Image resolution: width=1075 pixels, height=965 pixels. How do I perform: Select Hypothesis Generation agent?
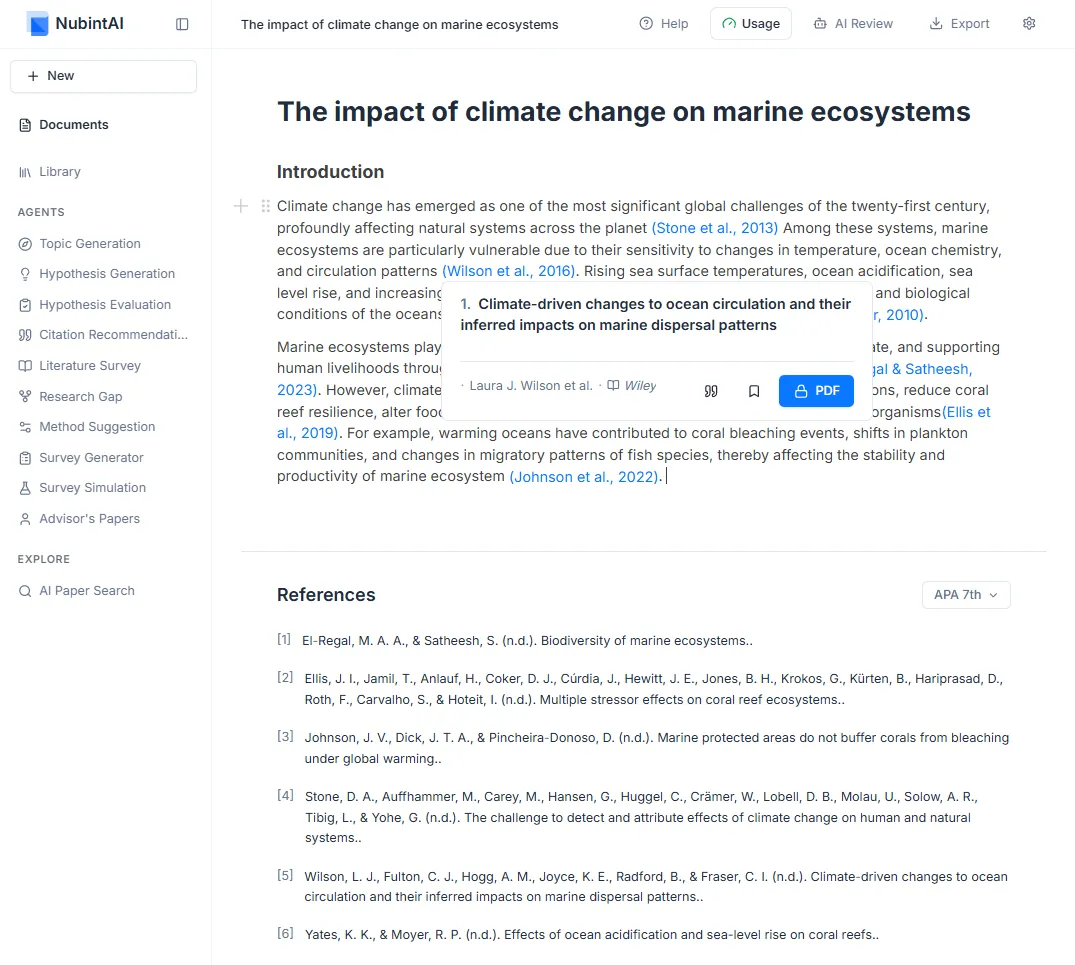pos(106,274)
